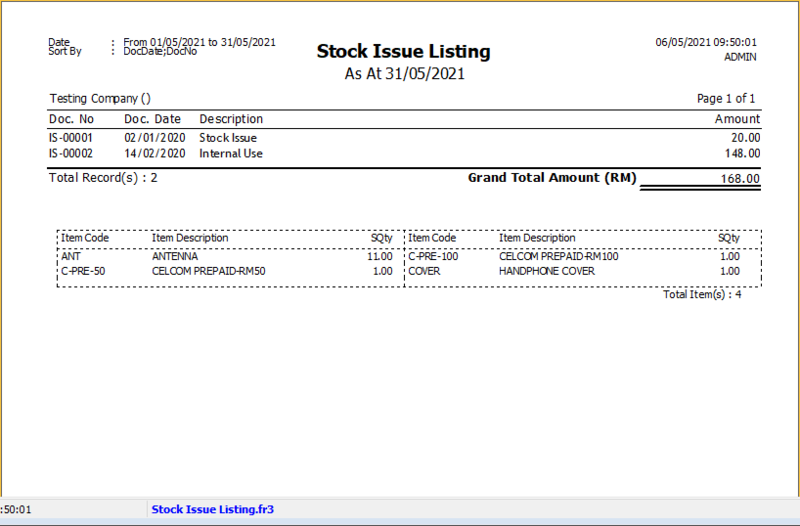
Task: Click the grand total value 168.00
Action: (x=740, y=179)
